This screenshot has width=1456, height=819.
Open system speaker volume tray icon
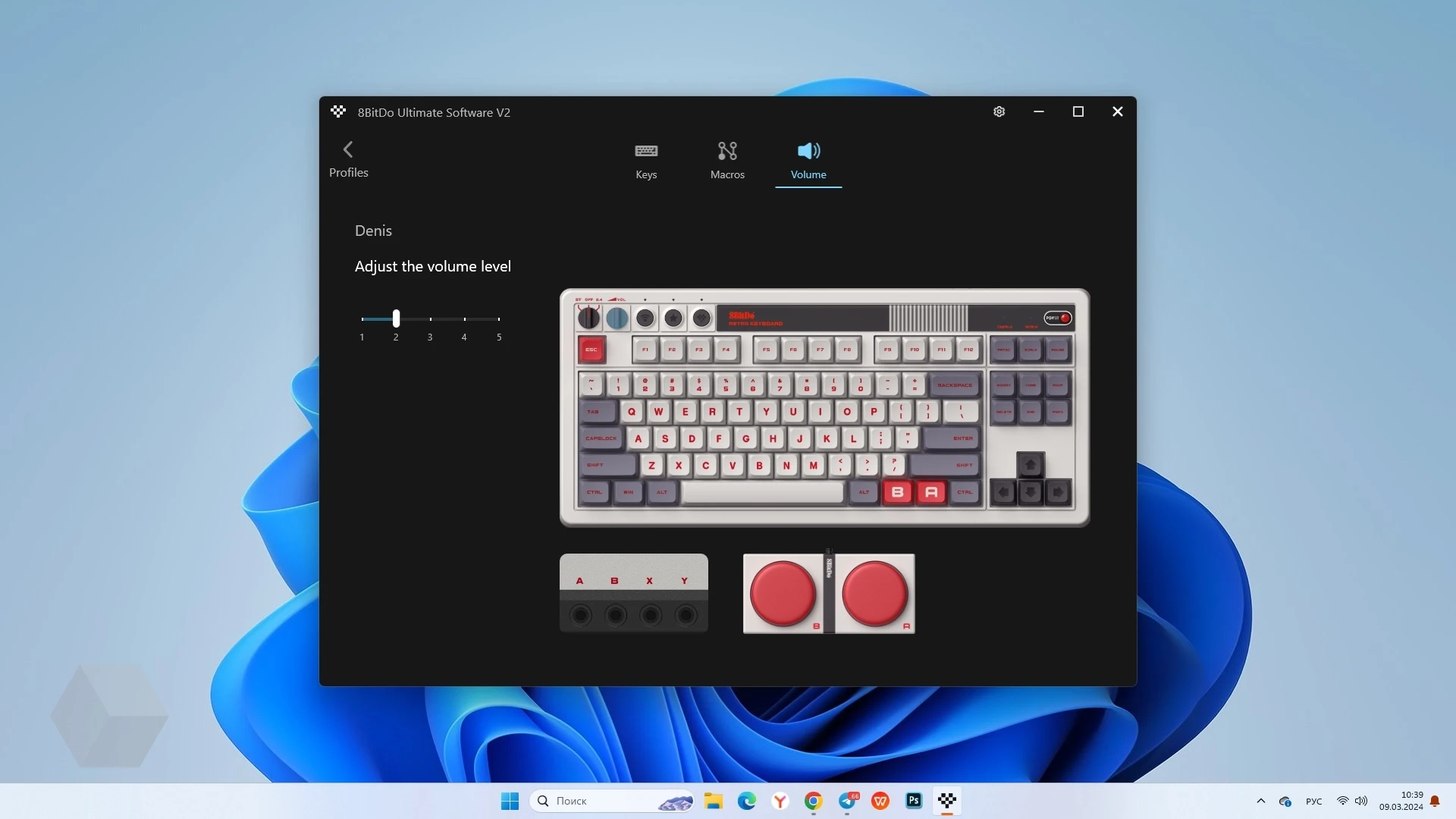(1361, 801)
